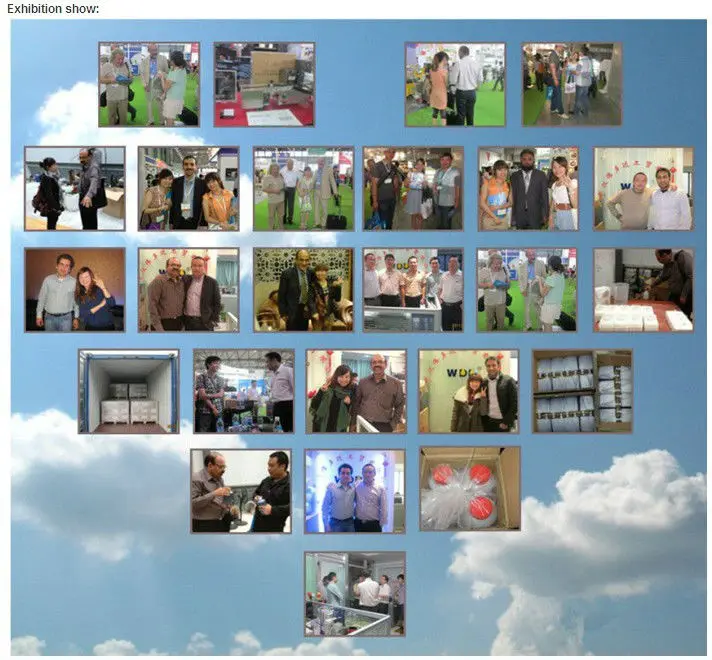View the two men before purple-blue backdrop

coord(355,490)
